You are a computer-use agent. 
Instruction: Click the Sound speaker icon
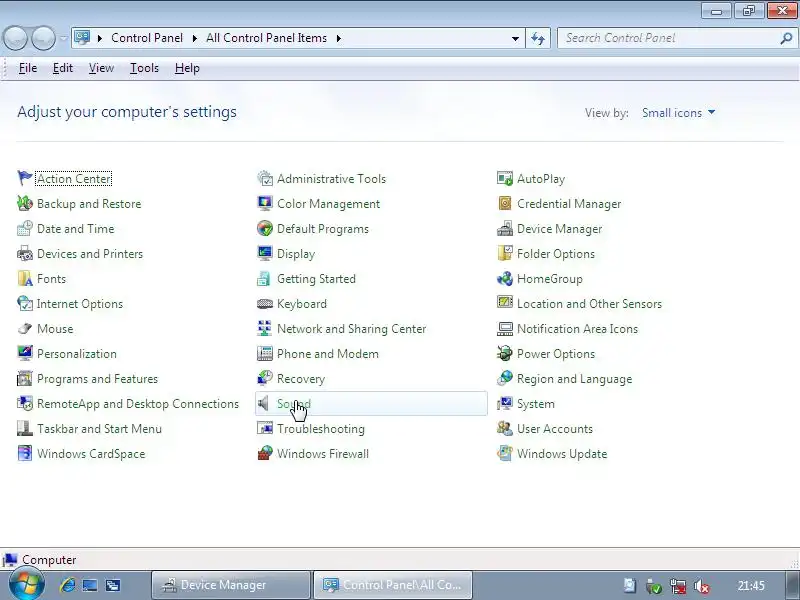(x=264, y=404)
